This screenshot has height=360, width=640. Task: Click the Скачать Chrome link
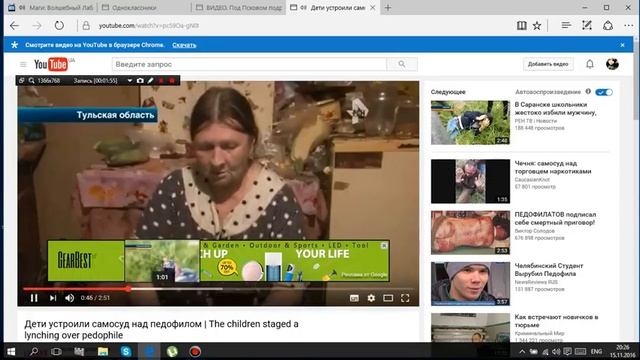(184, 45)
